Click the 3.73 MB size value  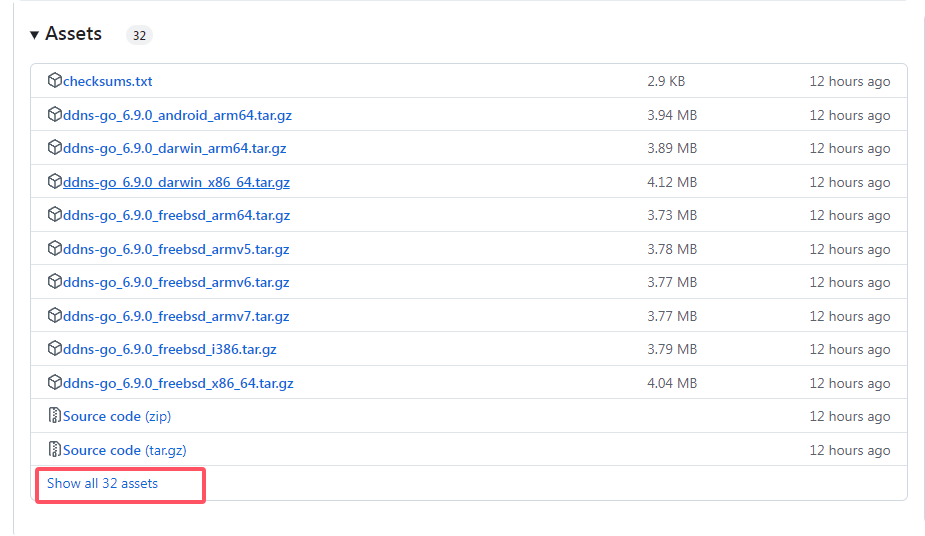(x=672, y=215)
